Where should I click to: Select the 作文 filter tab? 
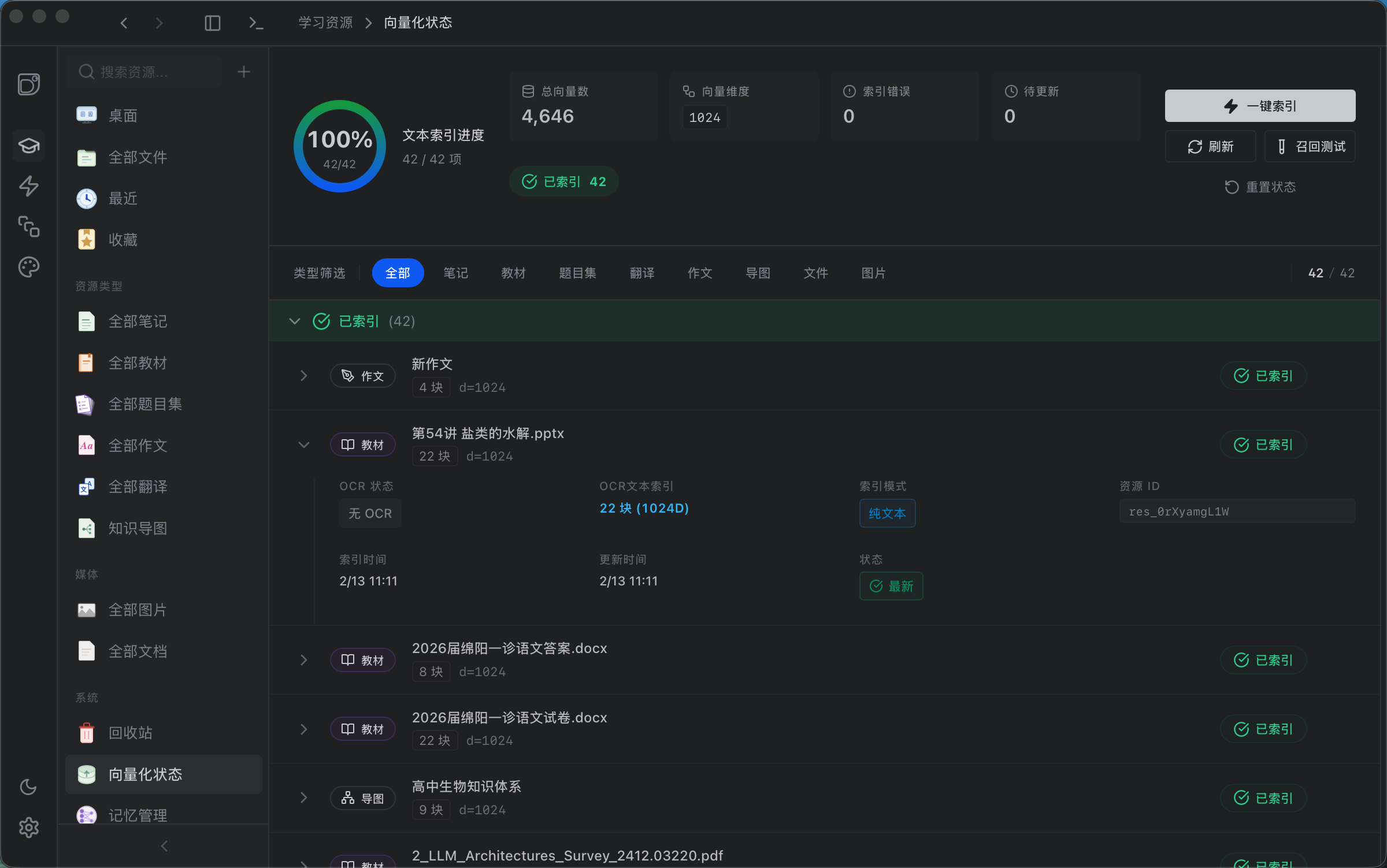tap(700, 273)
